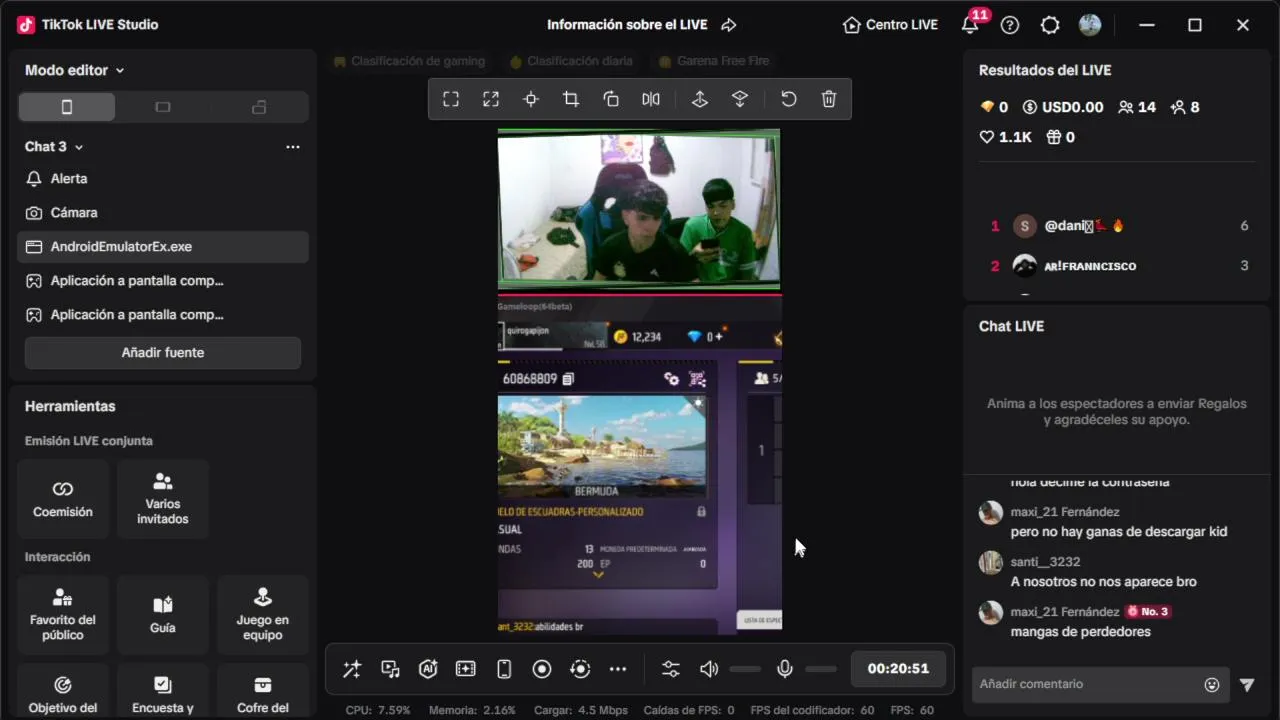Viewport: 1280px width, 720px height.
Task: Open the magic wand effects tool
Action: click(352, 669)
